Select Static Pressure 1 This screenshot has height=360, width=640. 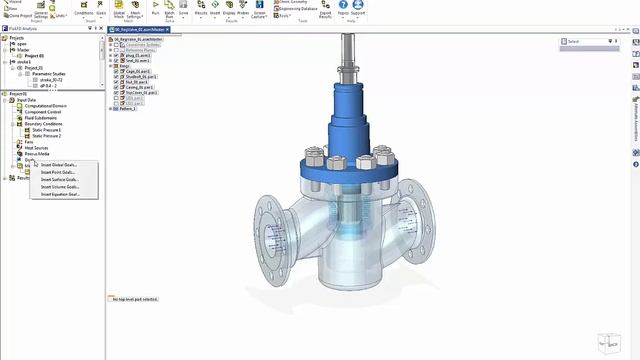[x=43, y=130]
